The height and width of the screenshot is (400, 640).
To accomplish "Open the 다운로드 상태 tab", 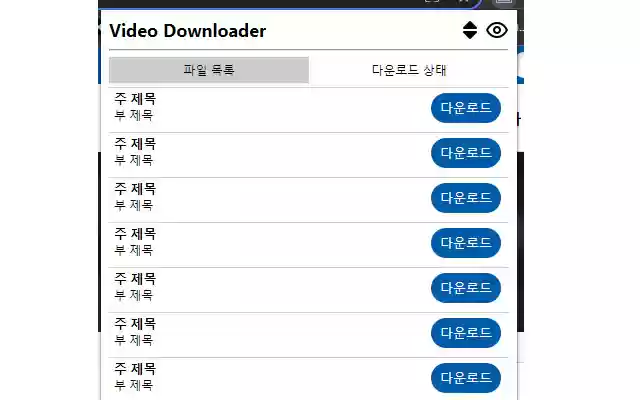I will [x=409, y=70].
